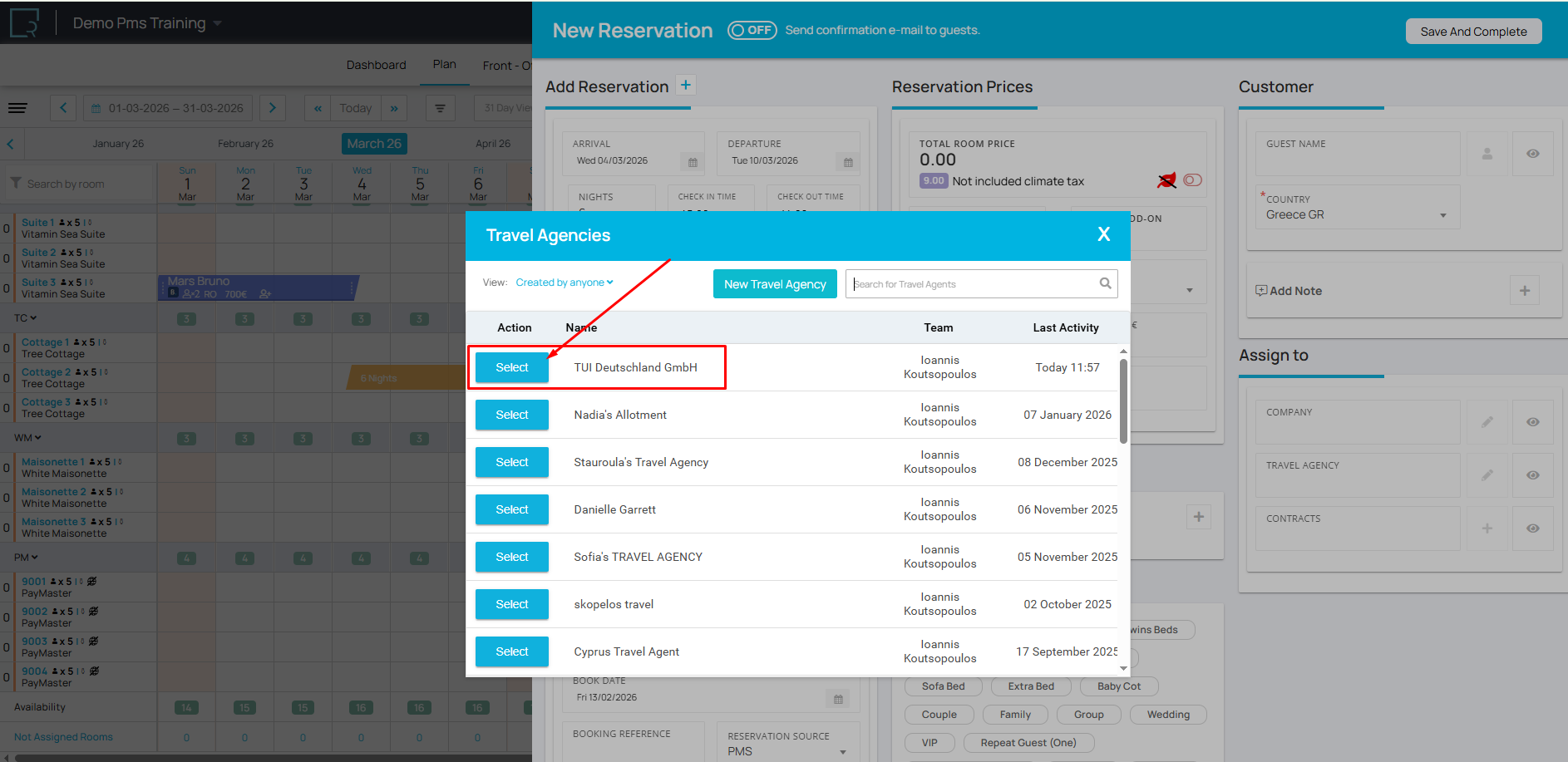
Task: Click the plus icon in Add Note
Action: [x=1524, y=291]
